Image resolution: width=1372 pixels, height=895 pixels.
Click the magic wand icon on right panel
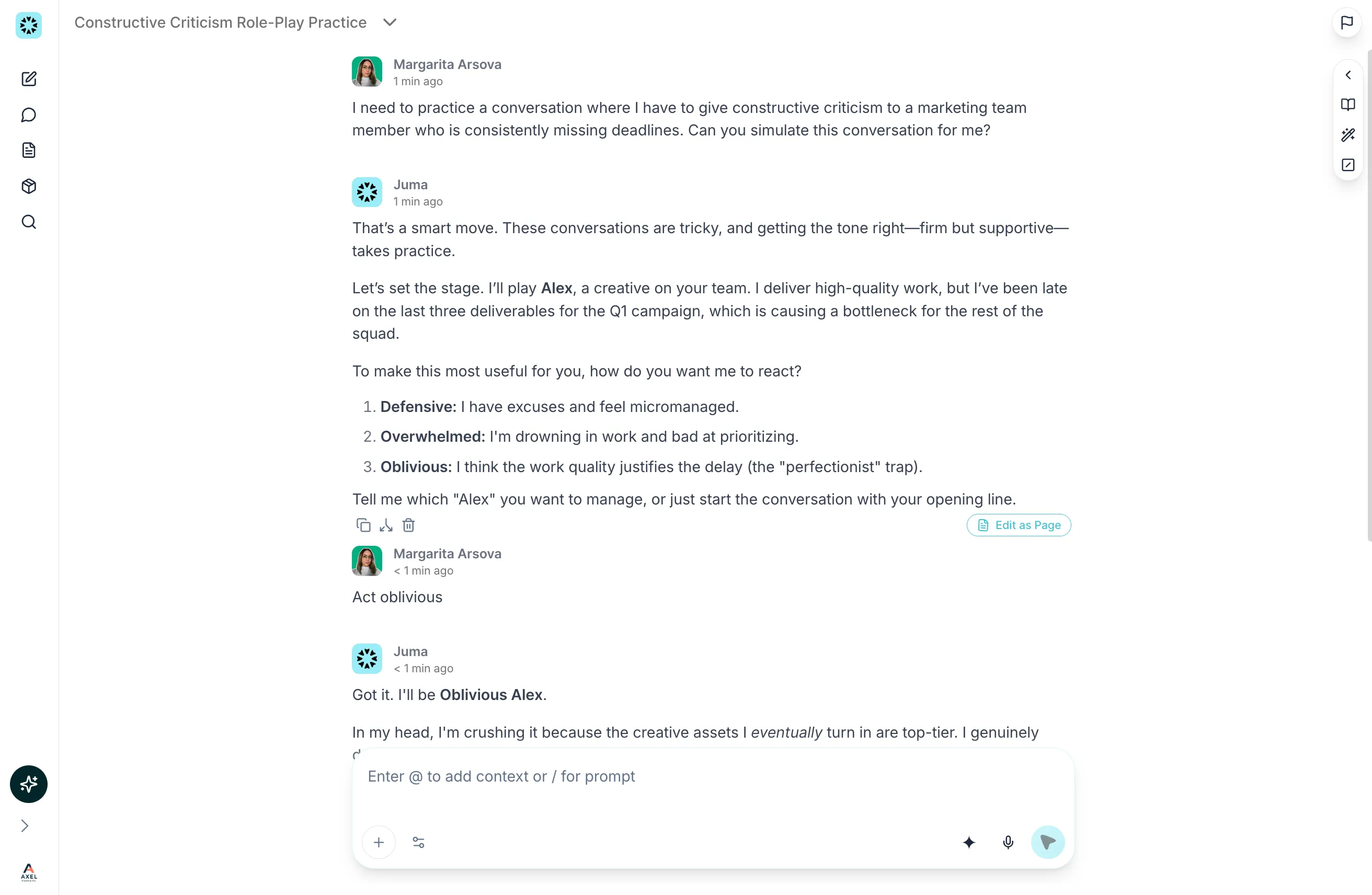[x=1348, y=135]
